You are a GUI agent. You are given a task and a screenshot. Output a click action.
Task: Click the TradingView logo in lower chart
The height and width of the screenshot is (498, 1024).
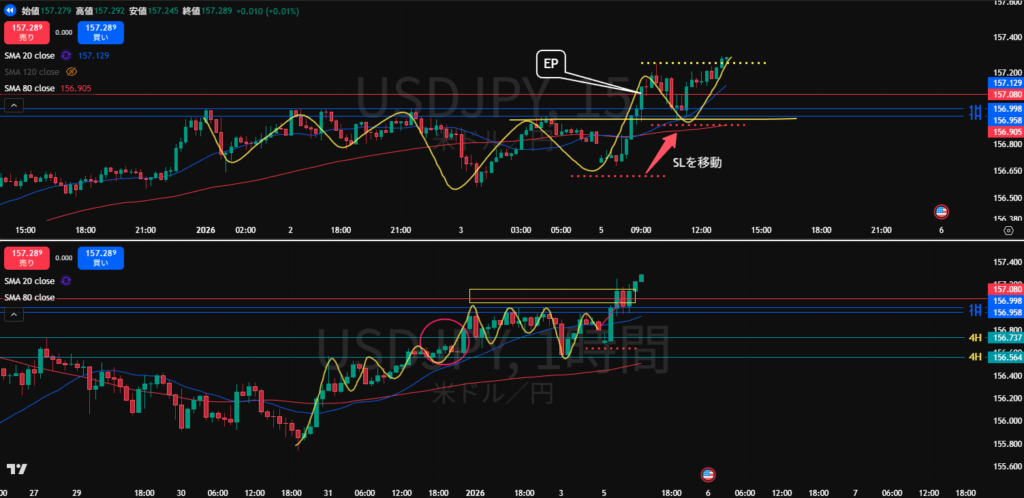click(17, 469)
